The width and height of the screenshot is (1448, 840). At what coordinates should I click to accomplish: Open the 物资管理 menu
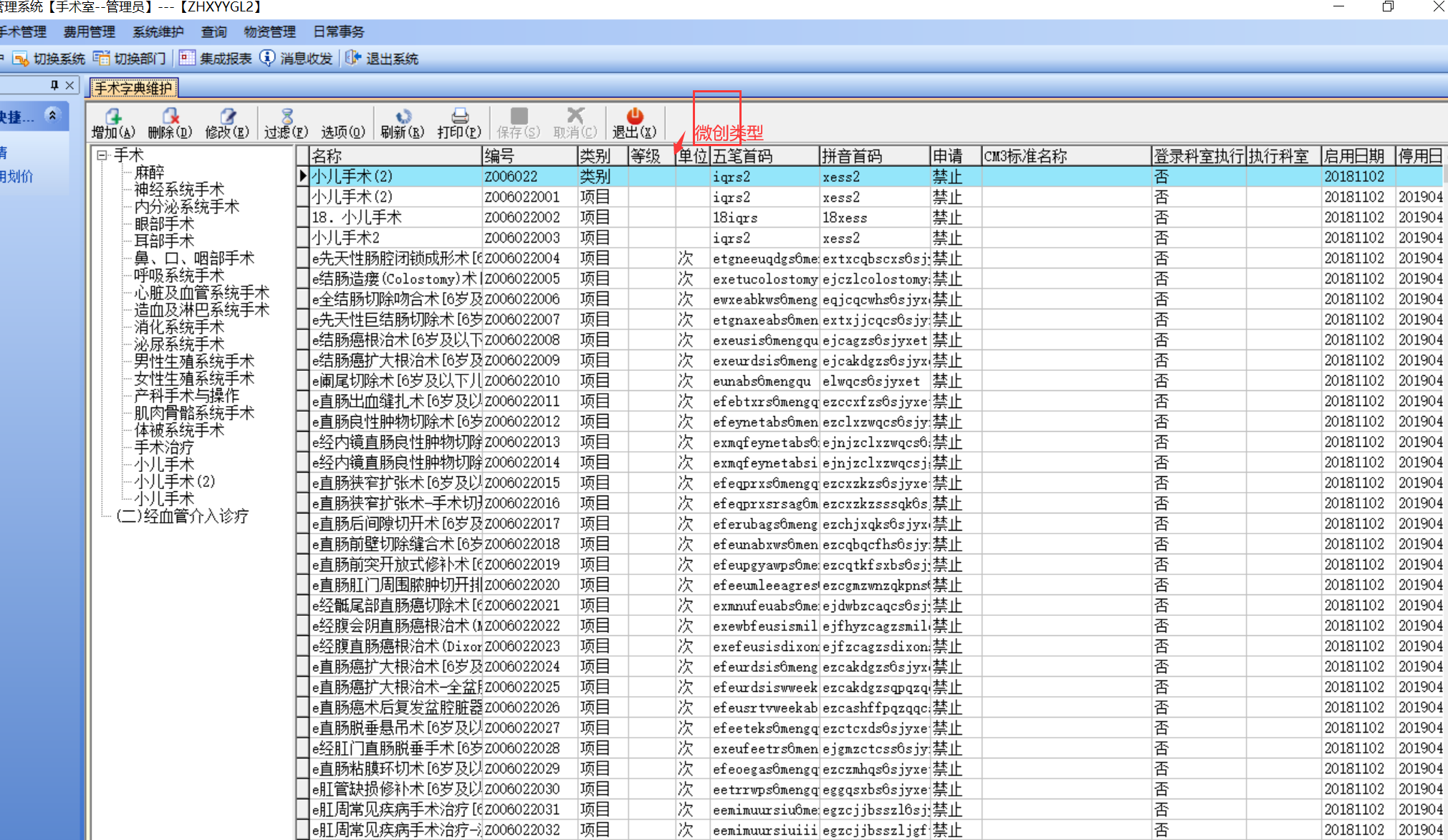click(269, 32)
